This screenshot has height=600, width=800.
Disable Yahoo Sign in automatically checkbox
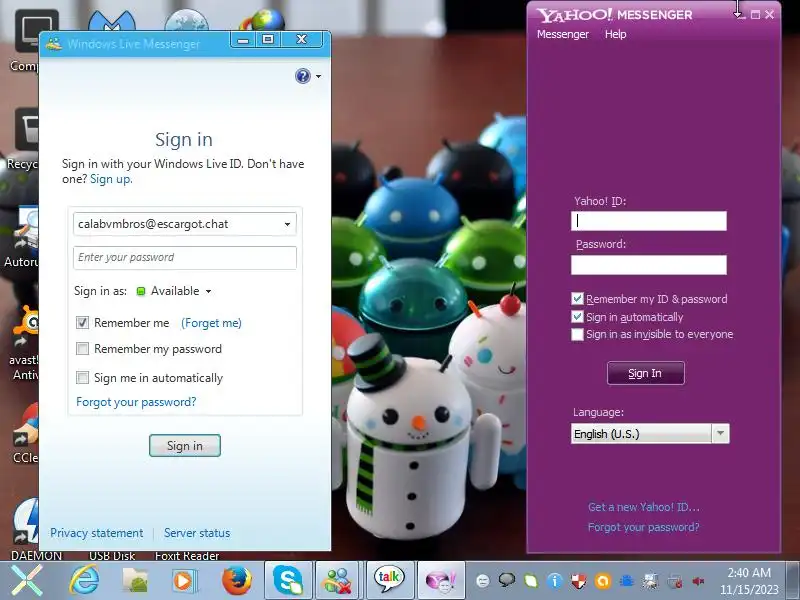point(577,317)
